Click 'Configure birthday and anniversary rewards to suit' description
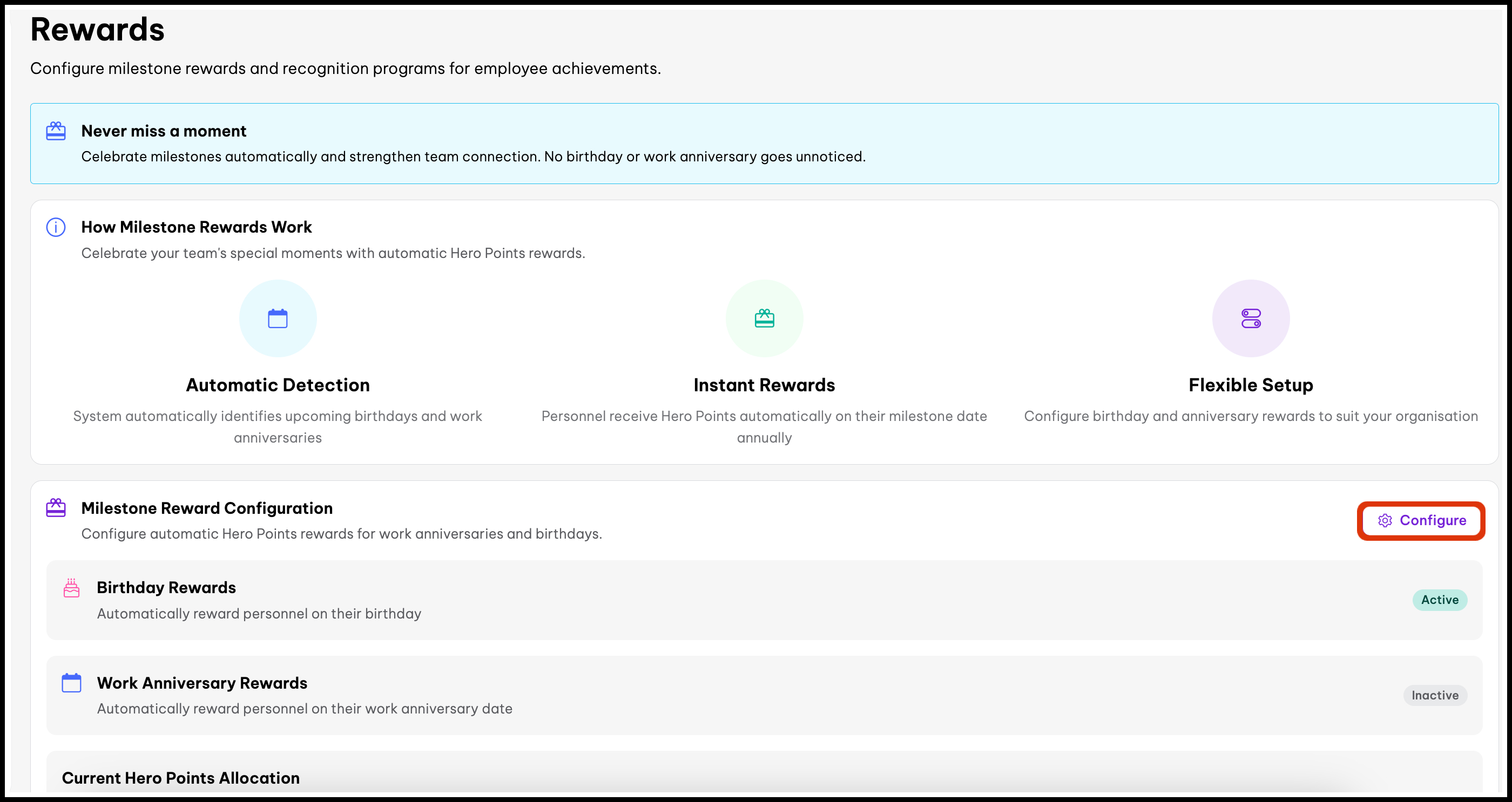The height and width of the screenshot is (802, 1512). point(1251,417)
